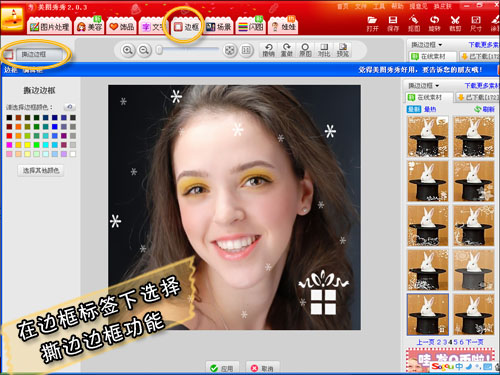This screenshot has height=375, width=500.
Task: Pick the magenta color swatch
Action: 9,145
